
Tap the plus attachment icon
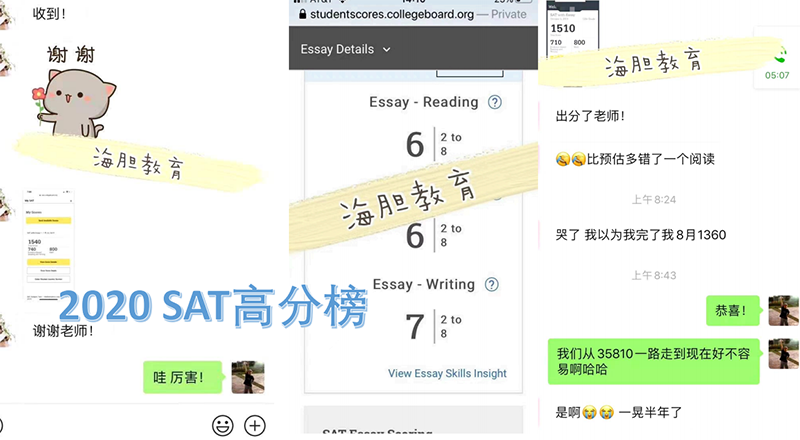(x=255, y=425)
